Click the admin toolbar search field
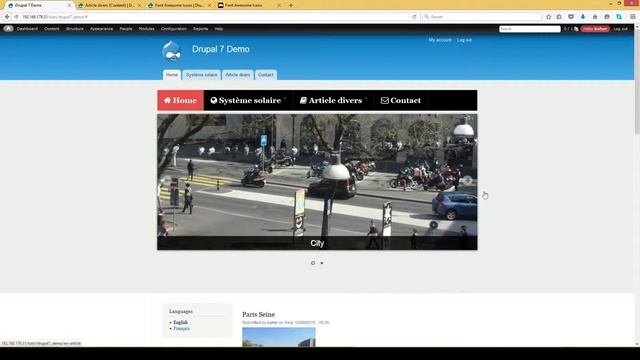Image resolution: width=640 pixels, height=360 pixels. tap(529, 29)
